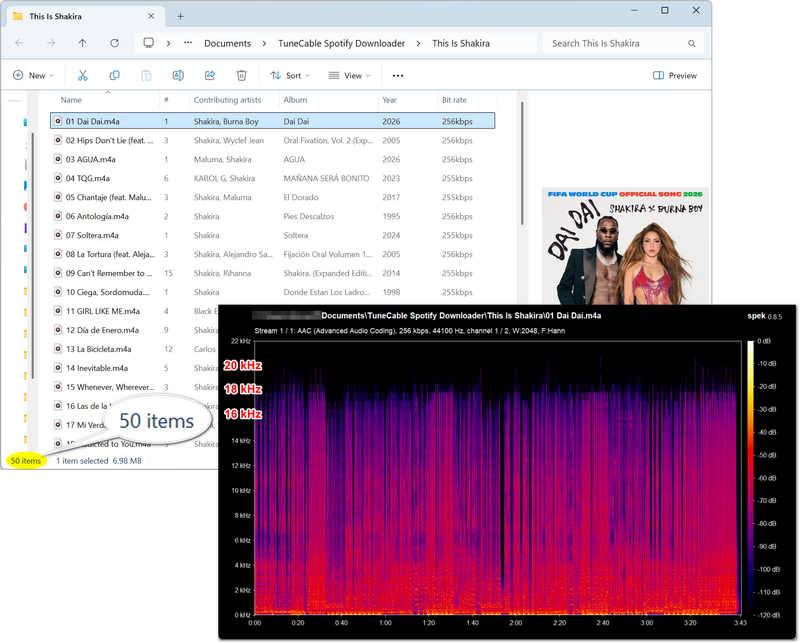This screenshot has height=643, width=800.
Task: Navigate to Documents in breadcrumb
Action: point(228,43)
